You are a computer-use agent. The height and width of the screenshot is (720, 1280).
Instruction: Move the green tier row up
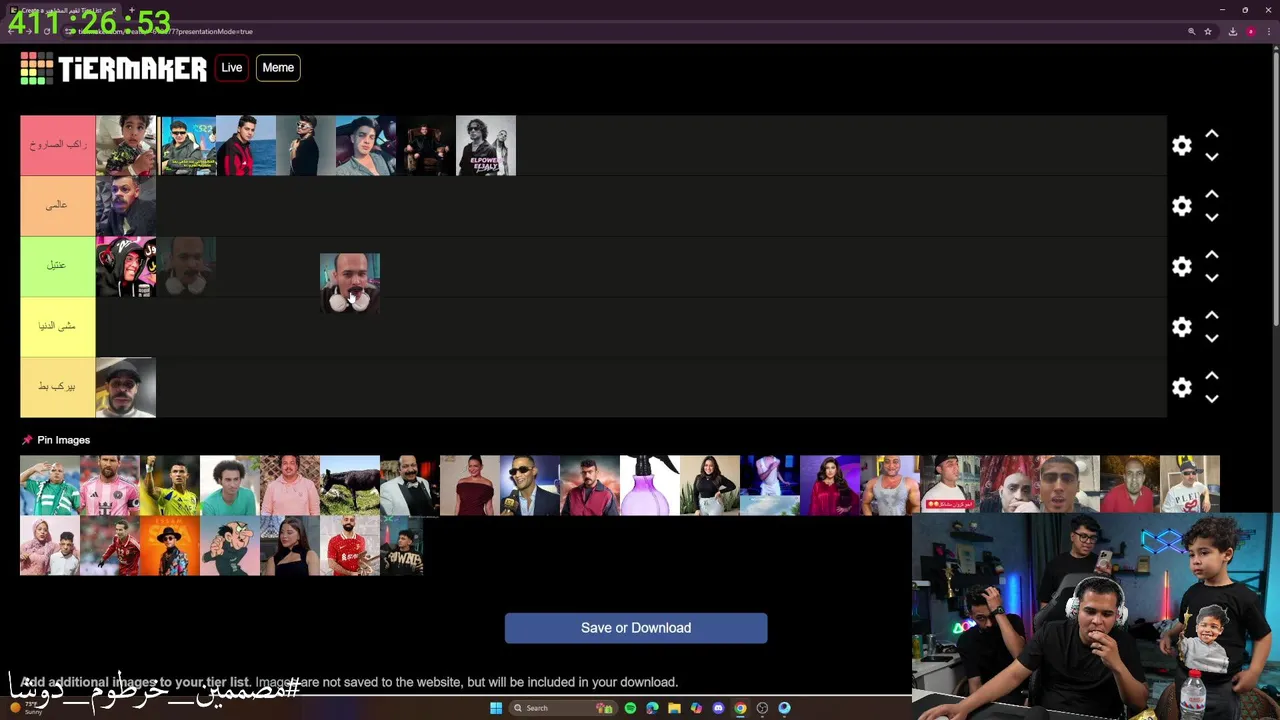(x=1212, y=255)
